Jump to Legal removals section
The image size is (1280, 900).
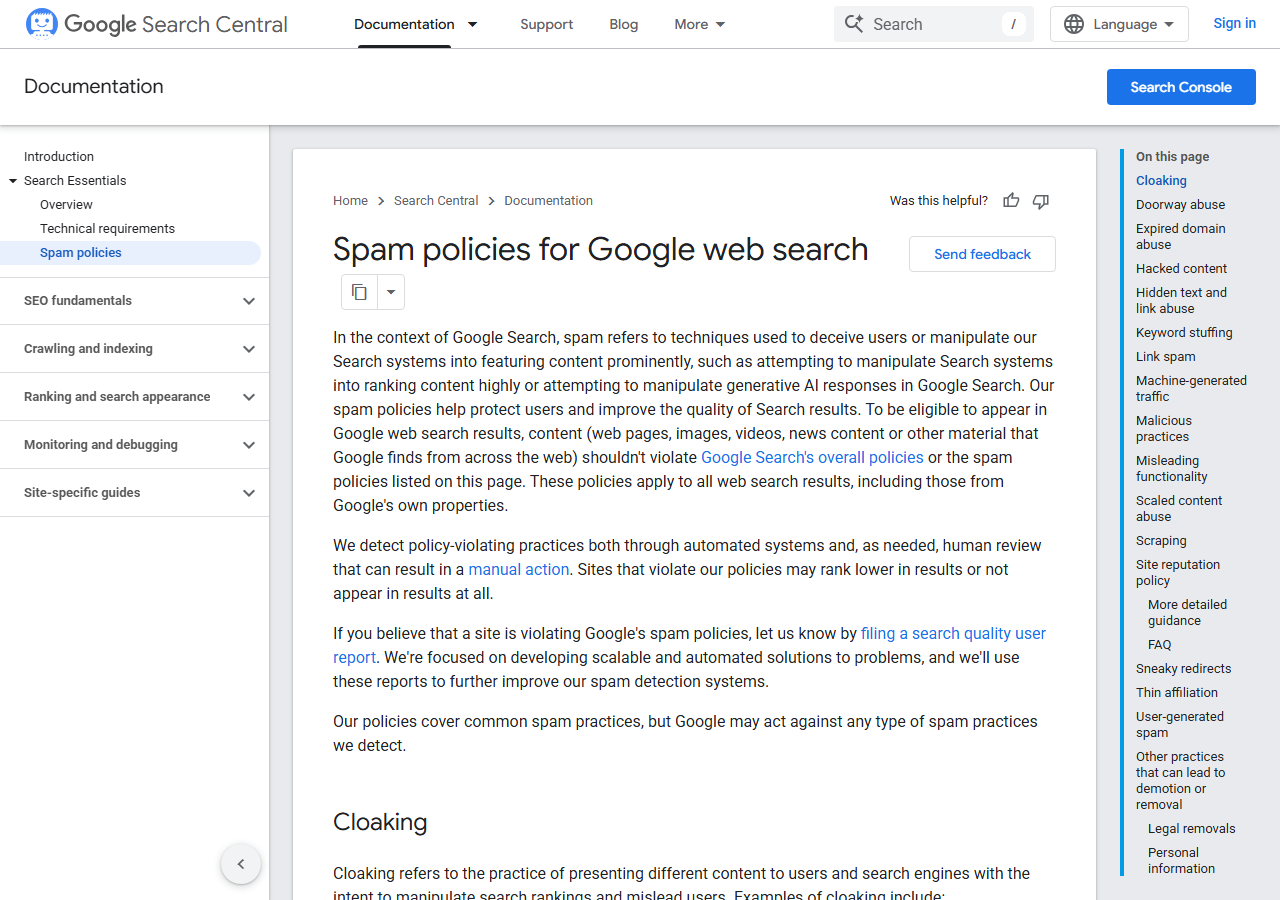point(1191,829)
